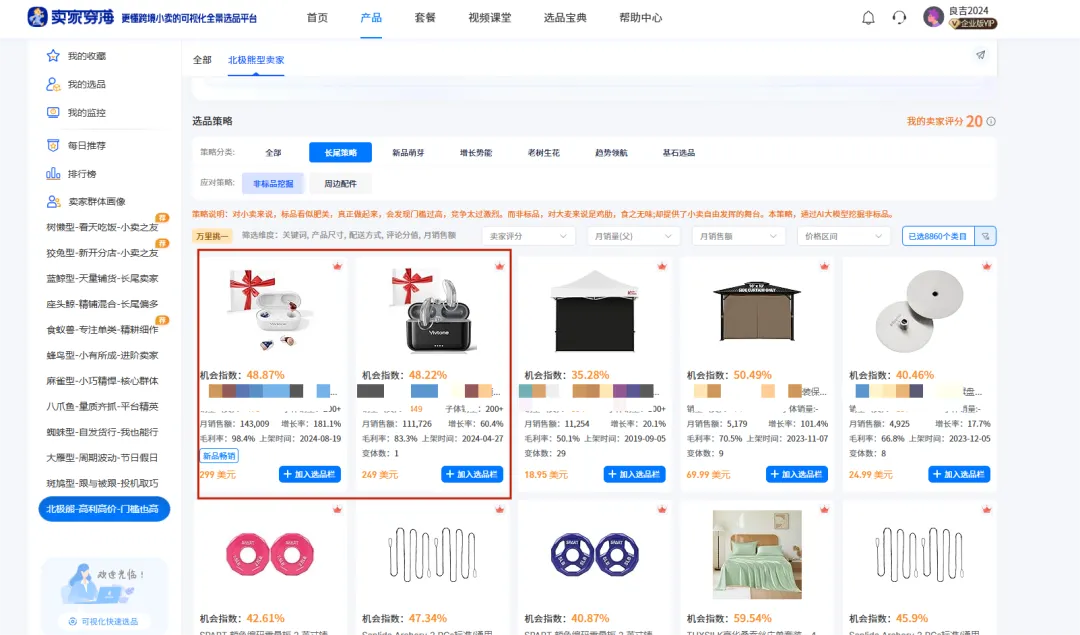1080x635 pixels.
Task: Click the crown icon on the 47.34% card
Action: coord(499,510)
